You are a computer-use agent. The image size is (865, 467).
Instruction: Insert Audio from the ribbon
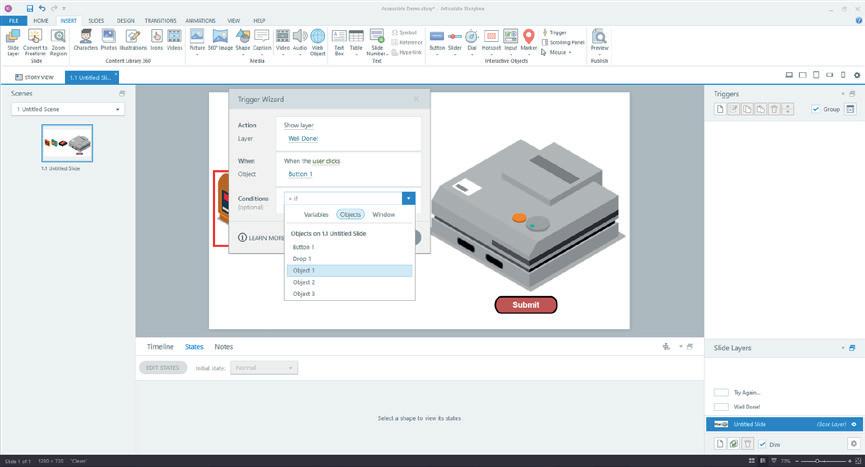pos(300,40)
